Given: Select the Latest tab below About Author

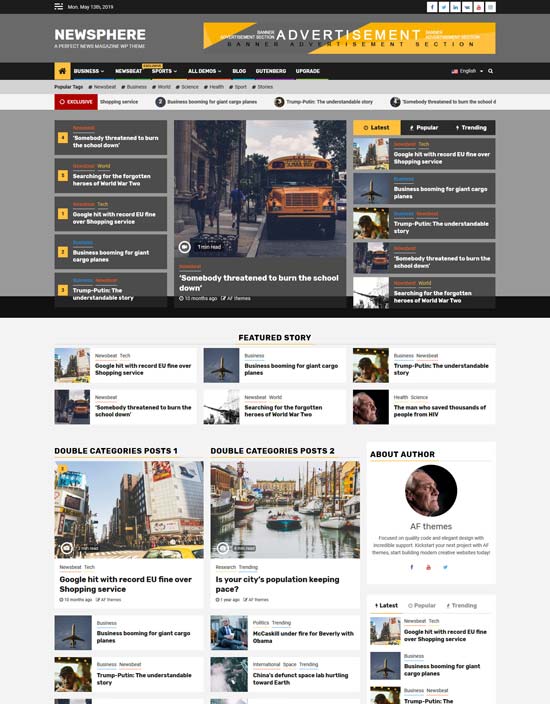Looking at the screenshot, I should (x=386, y=605).
